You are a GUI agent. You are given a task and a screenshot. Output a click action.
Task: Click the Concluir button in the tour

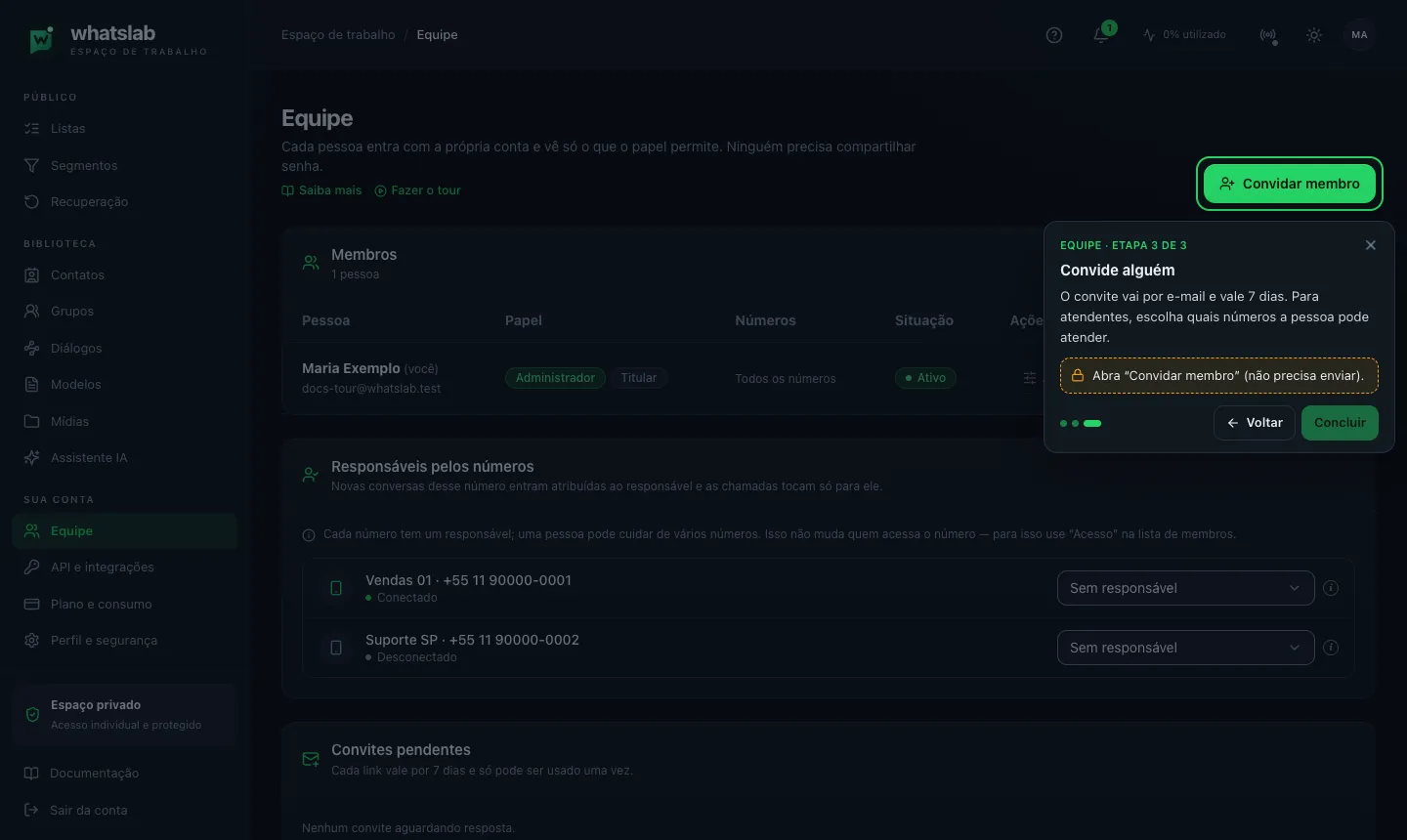click(1340, 423)
